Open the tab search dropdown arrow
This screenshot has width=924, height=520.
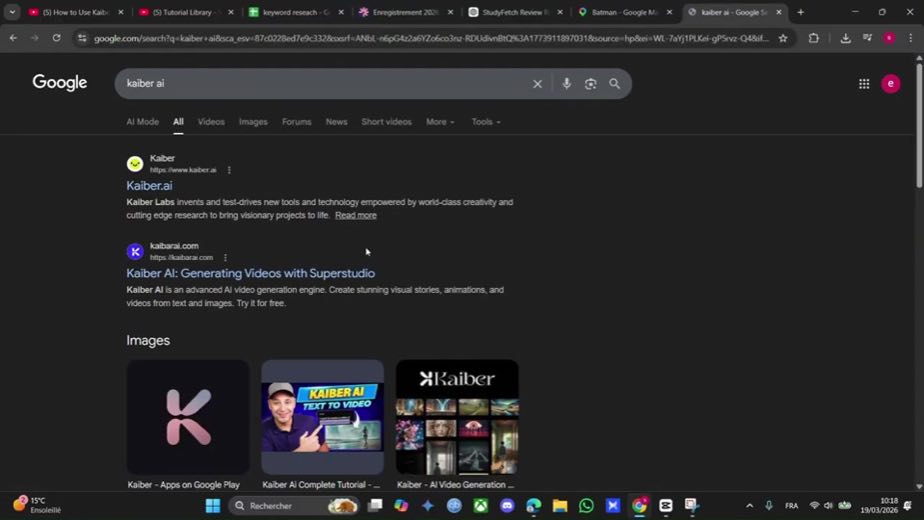point(12,12)
